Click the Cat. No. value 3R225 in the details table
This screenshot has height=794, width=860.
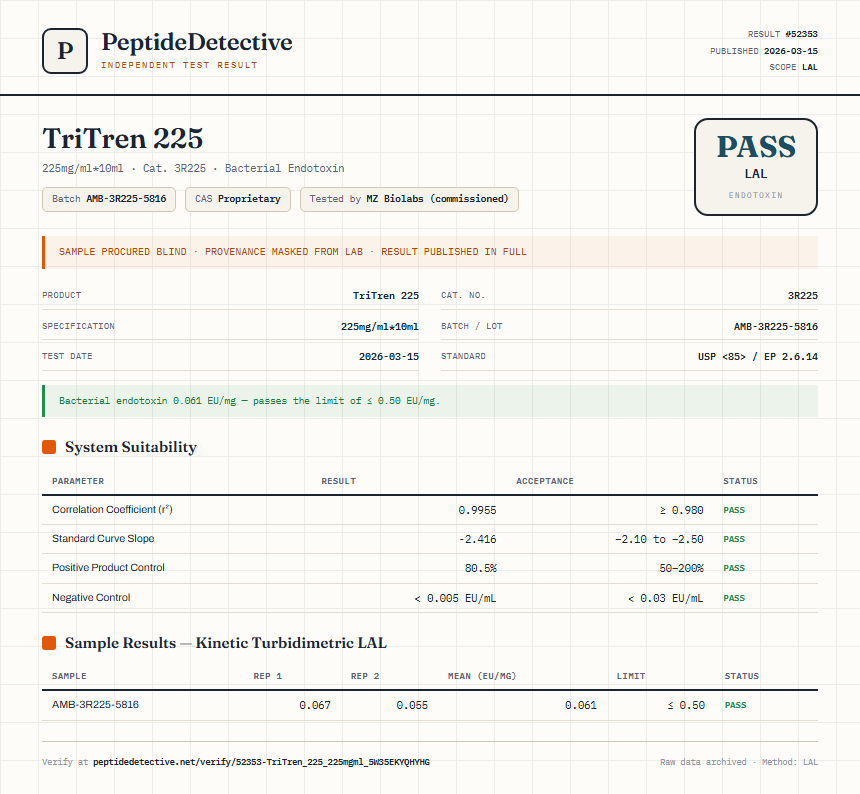[802, 296]
